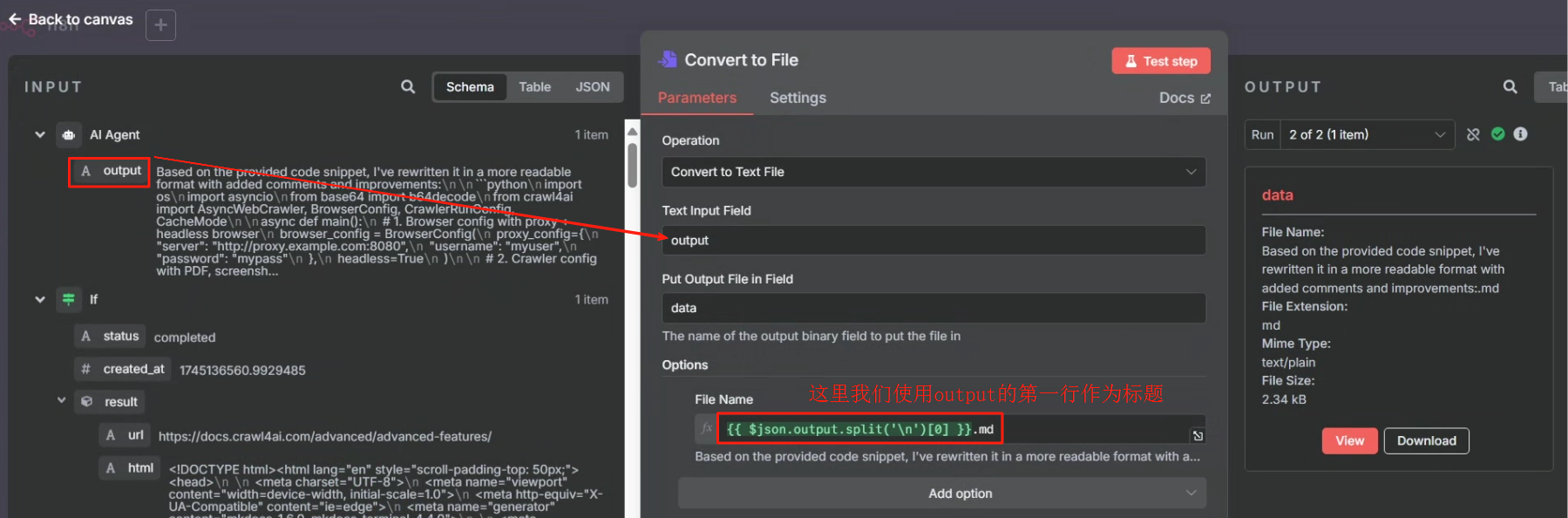Viewport: 1568px width, 518px height.
Task: Search the output panel
Action: (x=1510, y=86)
